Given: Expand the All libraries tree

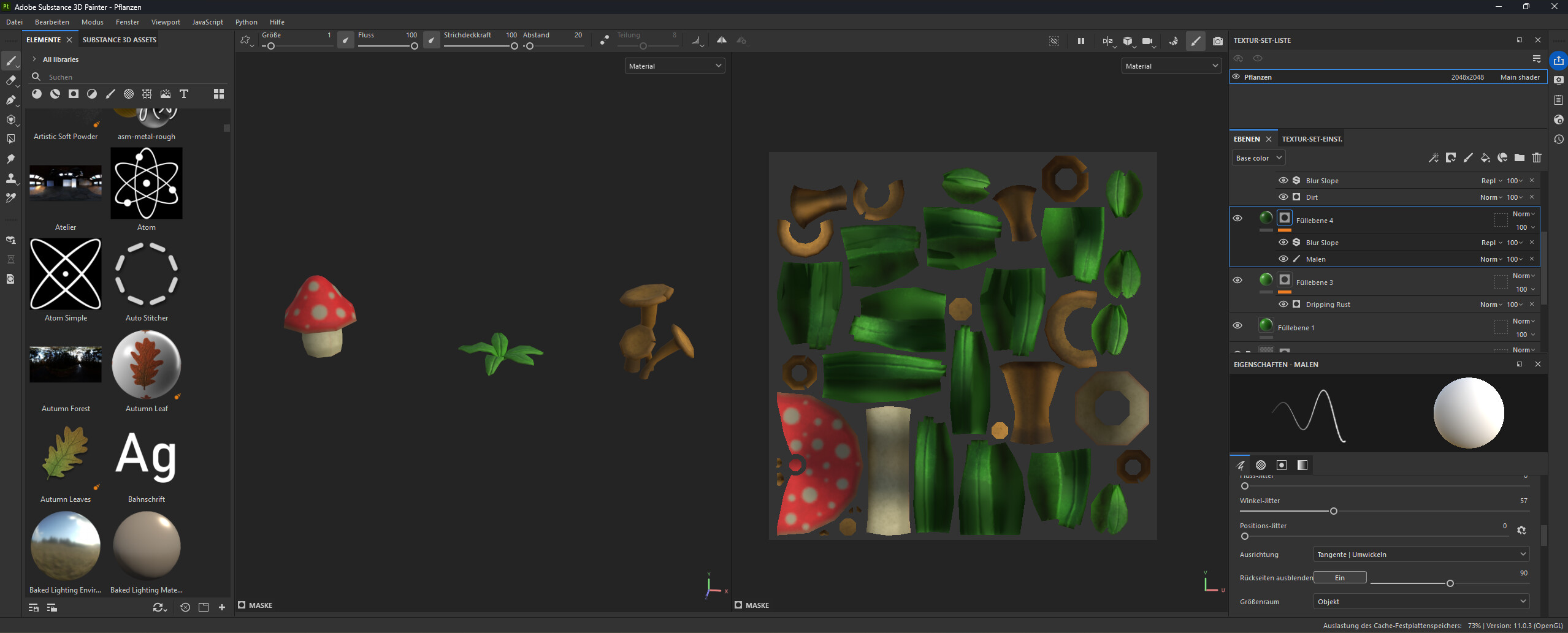Looking at the screenshot, I should click(34, 59).
